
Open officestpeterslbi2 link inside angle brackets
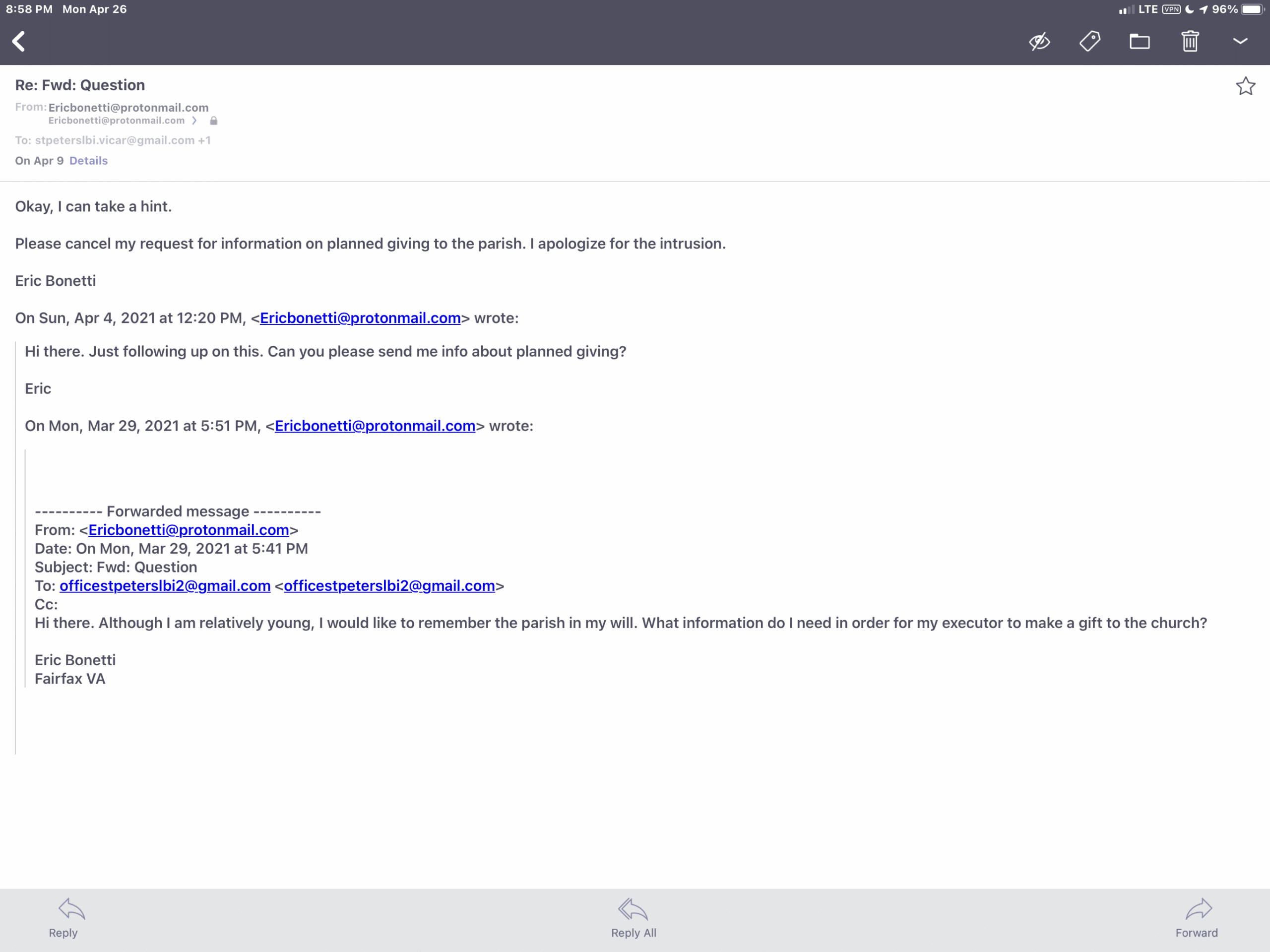click(389, 586)
